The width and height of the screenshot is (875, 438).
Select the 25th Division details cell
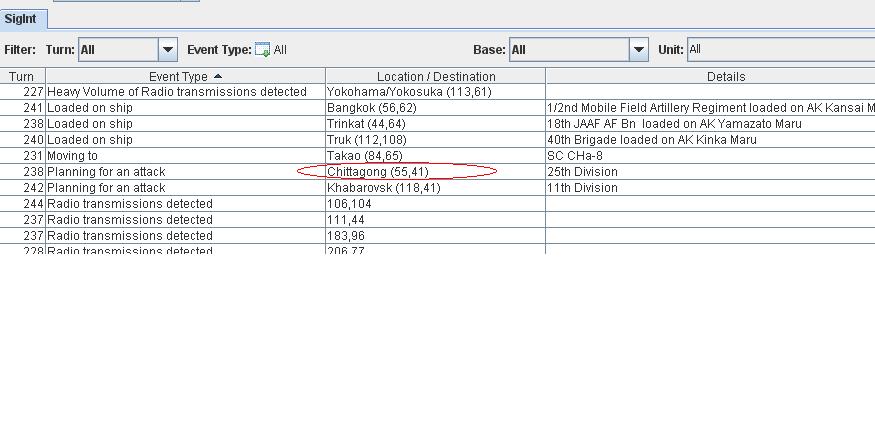[710, 172]
